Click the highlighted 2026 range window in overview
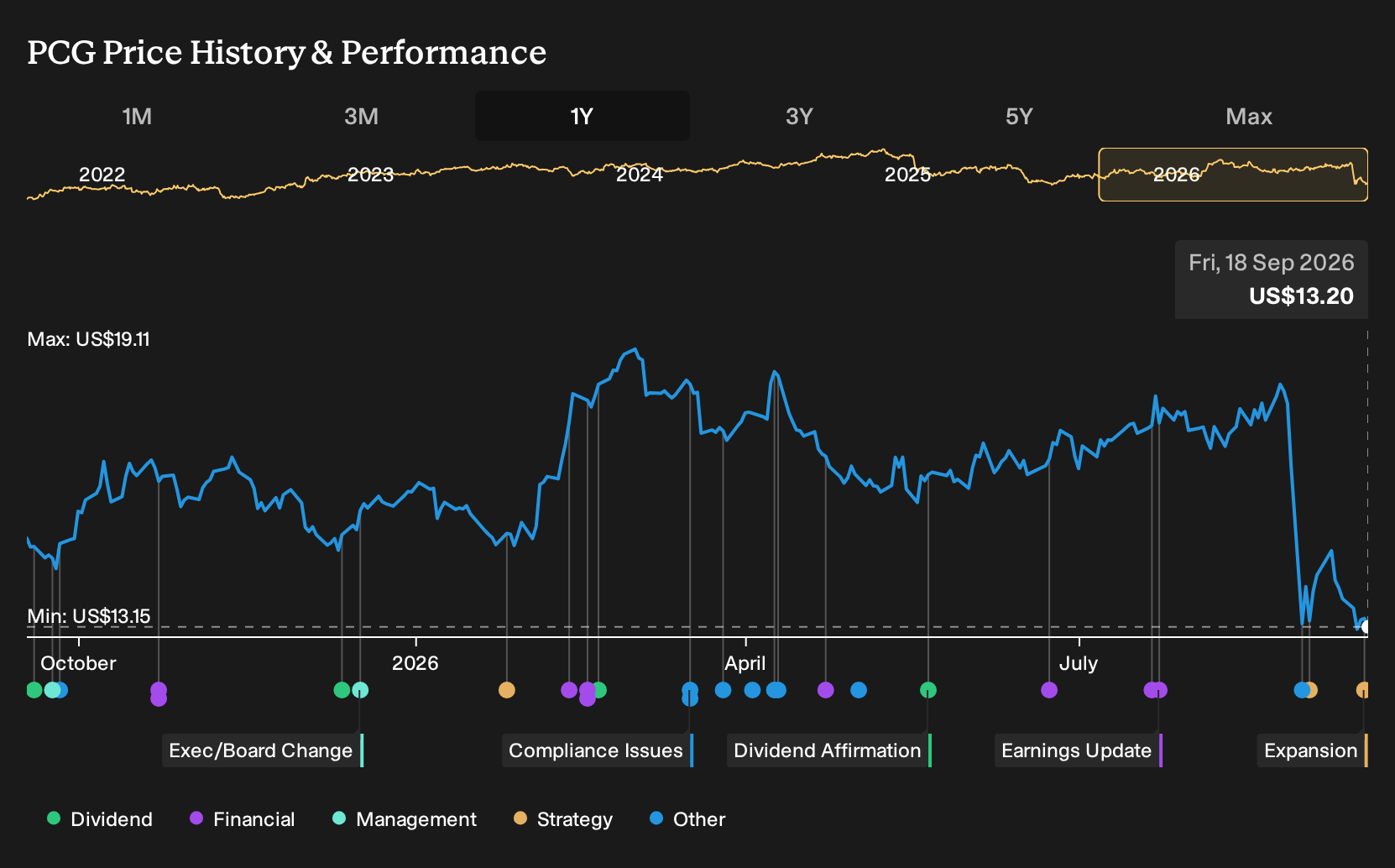 click(1233, 175)
